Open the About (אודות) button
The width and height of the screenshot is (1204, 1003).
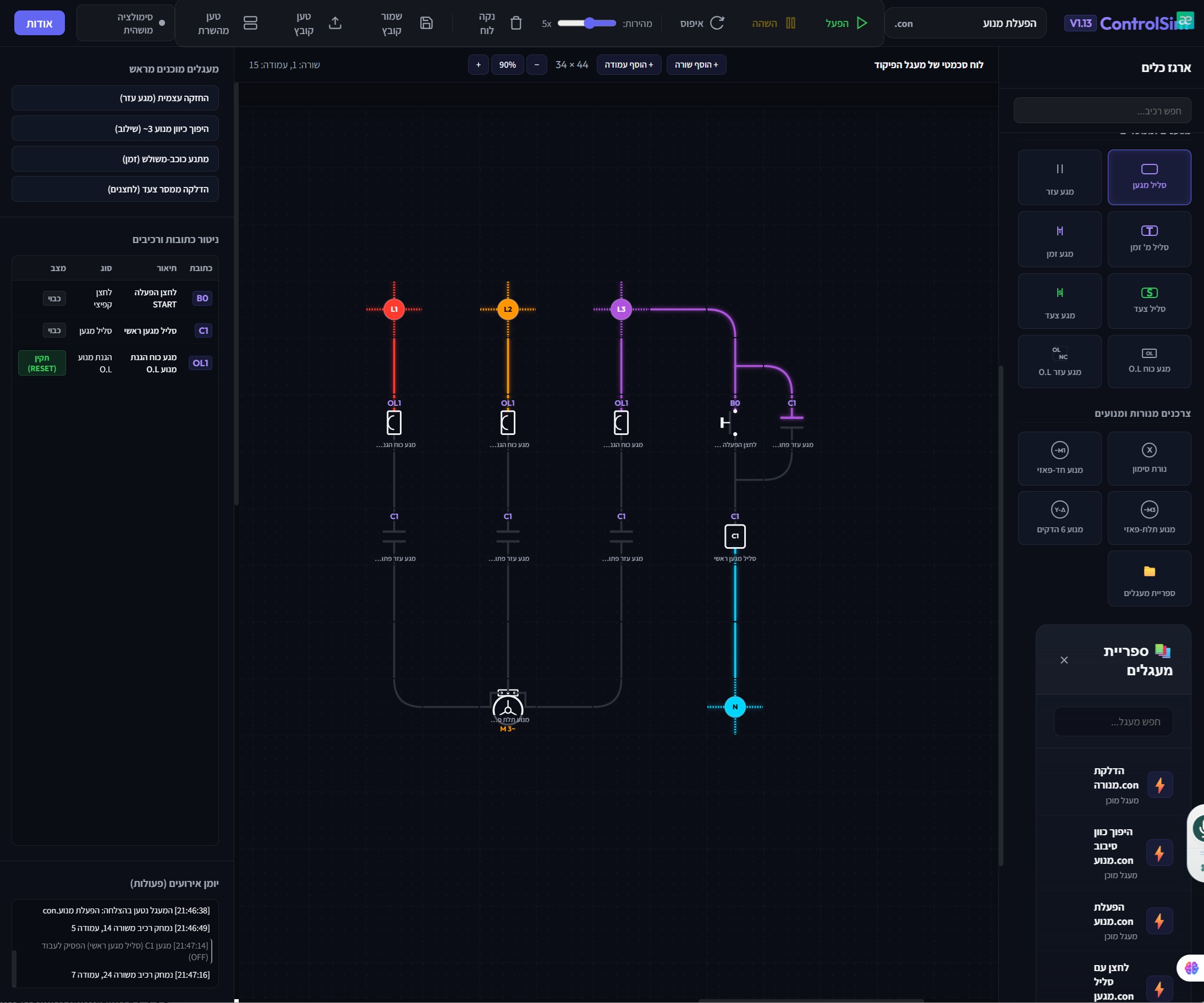point(39,23)
